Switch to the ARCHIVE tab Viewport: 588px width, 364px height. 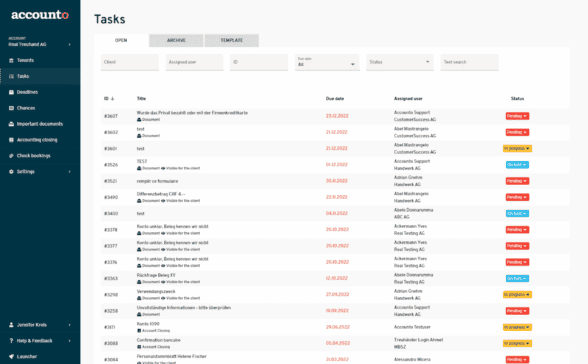176,40
